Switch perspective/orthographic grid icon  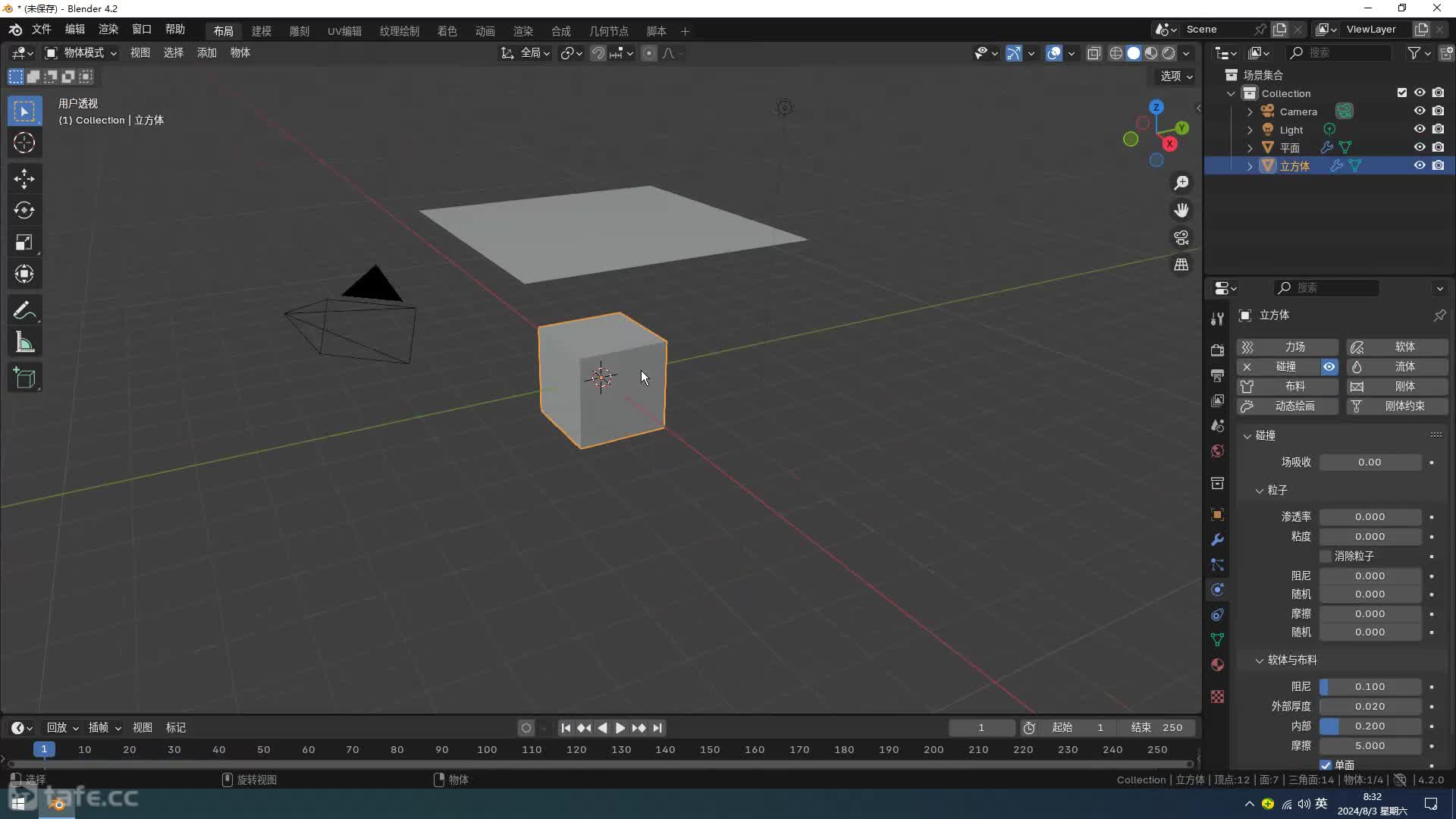[x=1181, y=265]
